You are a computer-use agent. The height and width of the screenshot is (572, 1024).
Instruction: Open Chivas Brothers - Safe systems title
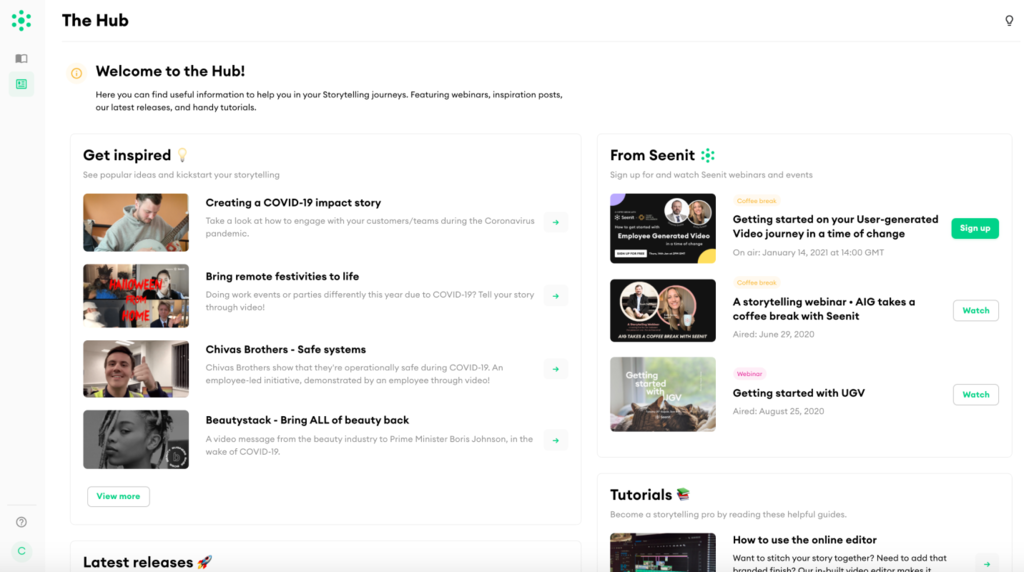point(285,349)
